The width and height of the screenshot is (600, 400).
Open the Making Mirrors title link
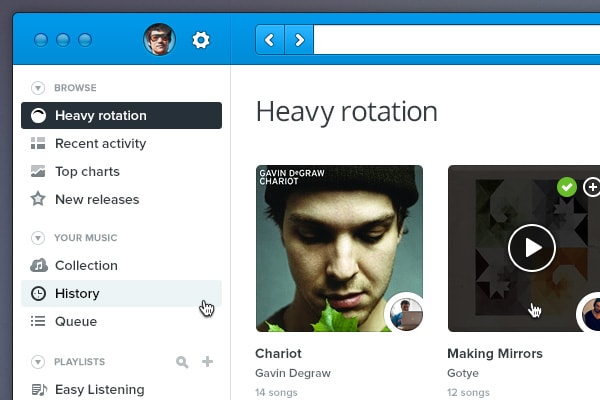tap(495, 353)
